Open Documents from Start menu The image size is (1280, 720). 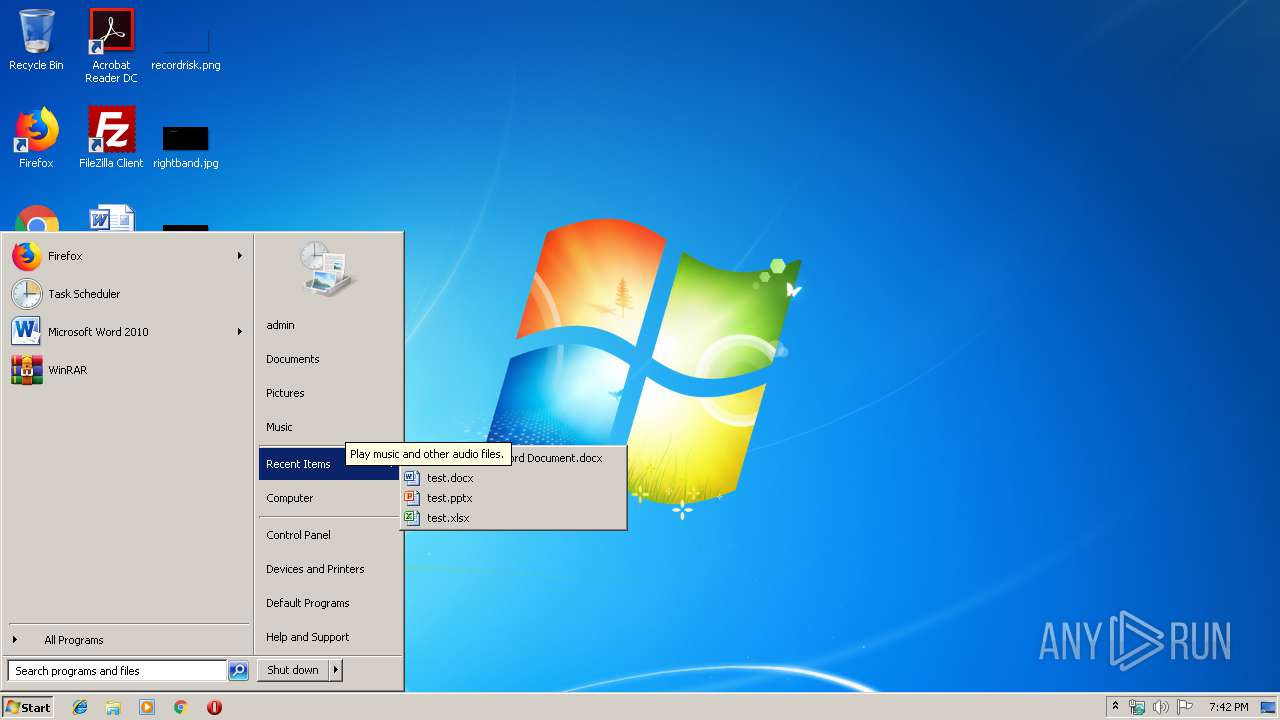coord(329,359)
